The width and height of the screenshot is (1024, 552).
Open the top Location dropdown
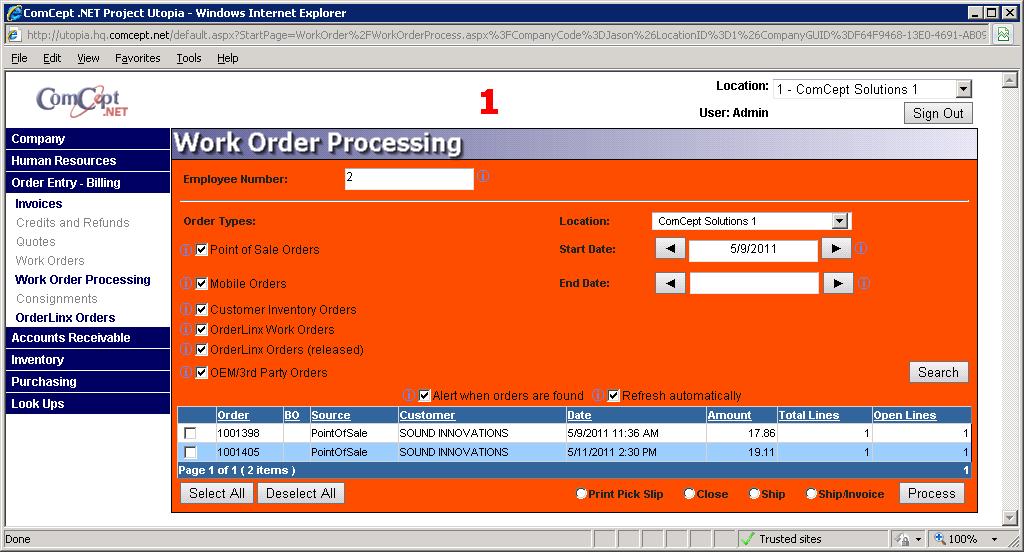click(x=962, y=90)
